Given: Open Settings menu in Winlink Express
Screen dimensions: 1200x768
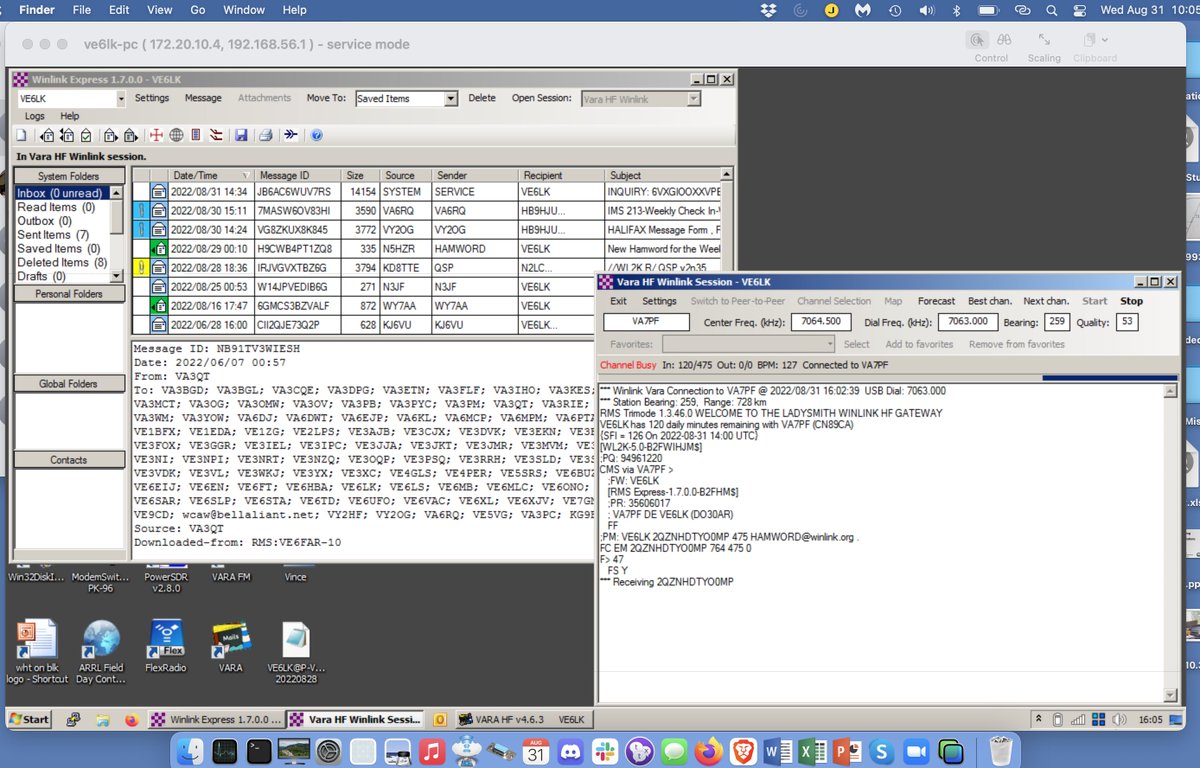Looking at the screenshot, I should [x=152, y=98].
